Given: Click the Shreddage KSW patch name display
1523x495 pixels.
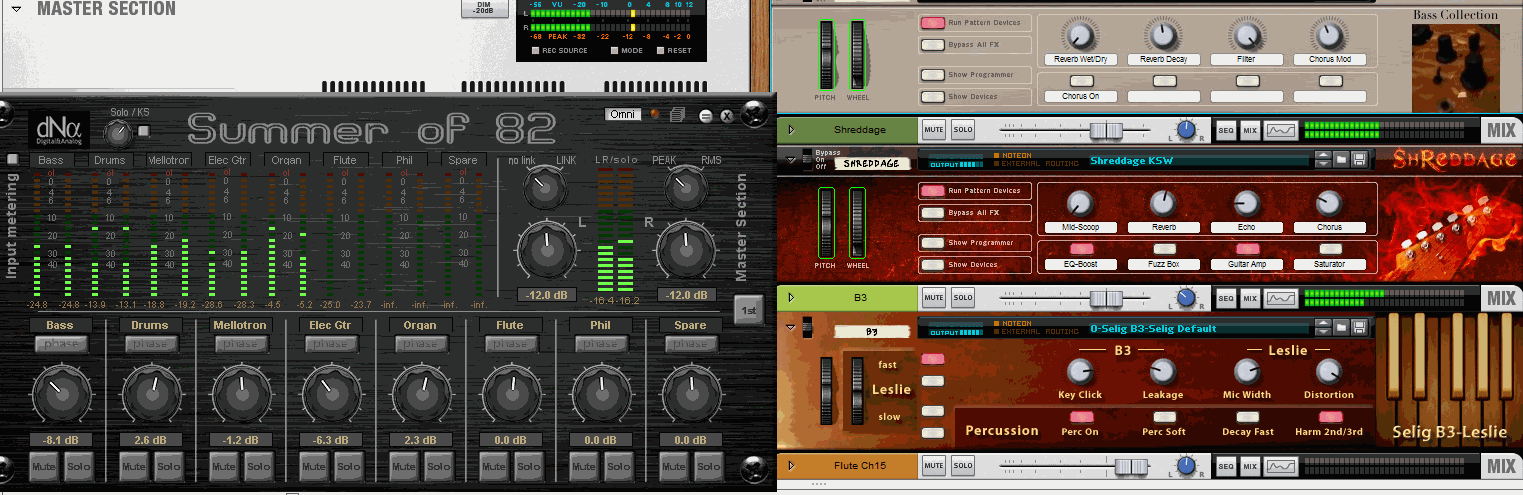Looking at the screenshot, I should pyautogui.click(x=1195, y=160).
